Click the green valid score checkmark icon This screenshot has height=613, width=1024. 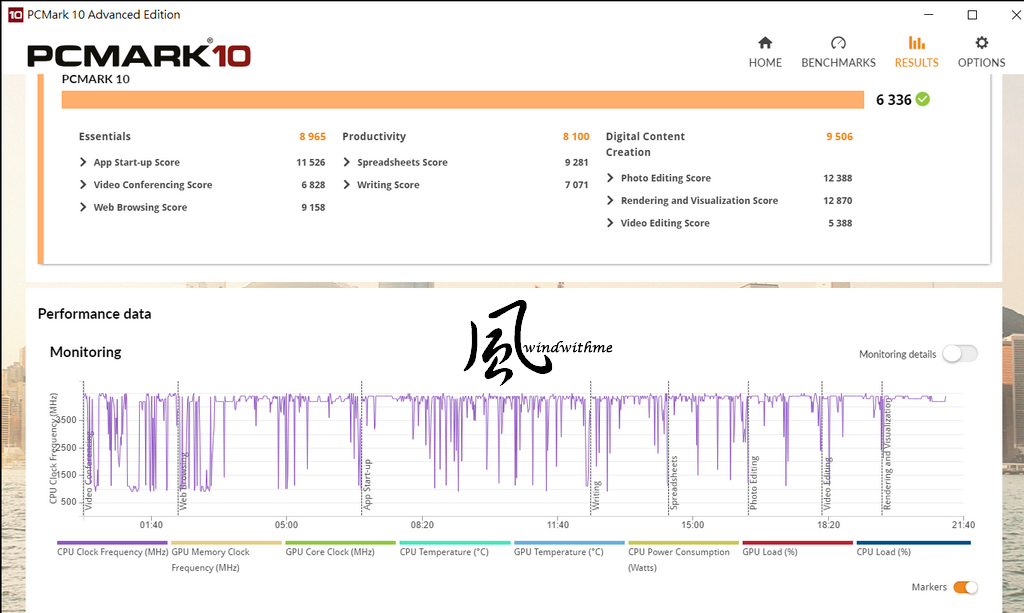point(922,99)
